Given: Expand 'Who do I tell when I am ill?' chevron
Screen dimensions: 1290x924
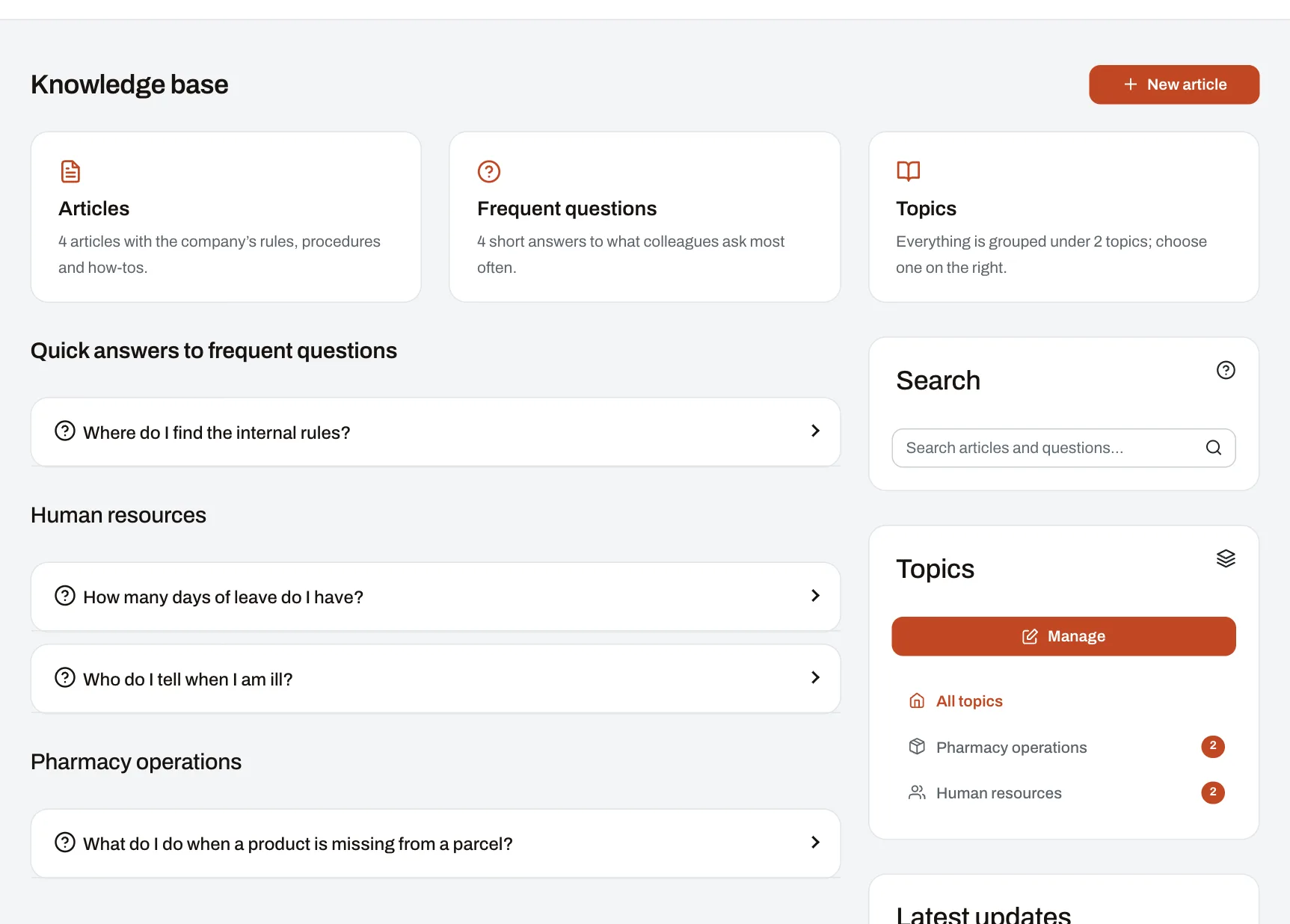Looking at the screenshot, I should click(x=815, y=678).
